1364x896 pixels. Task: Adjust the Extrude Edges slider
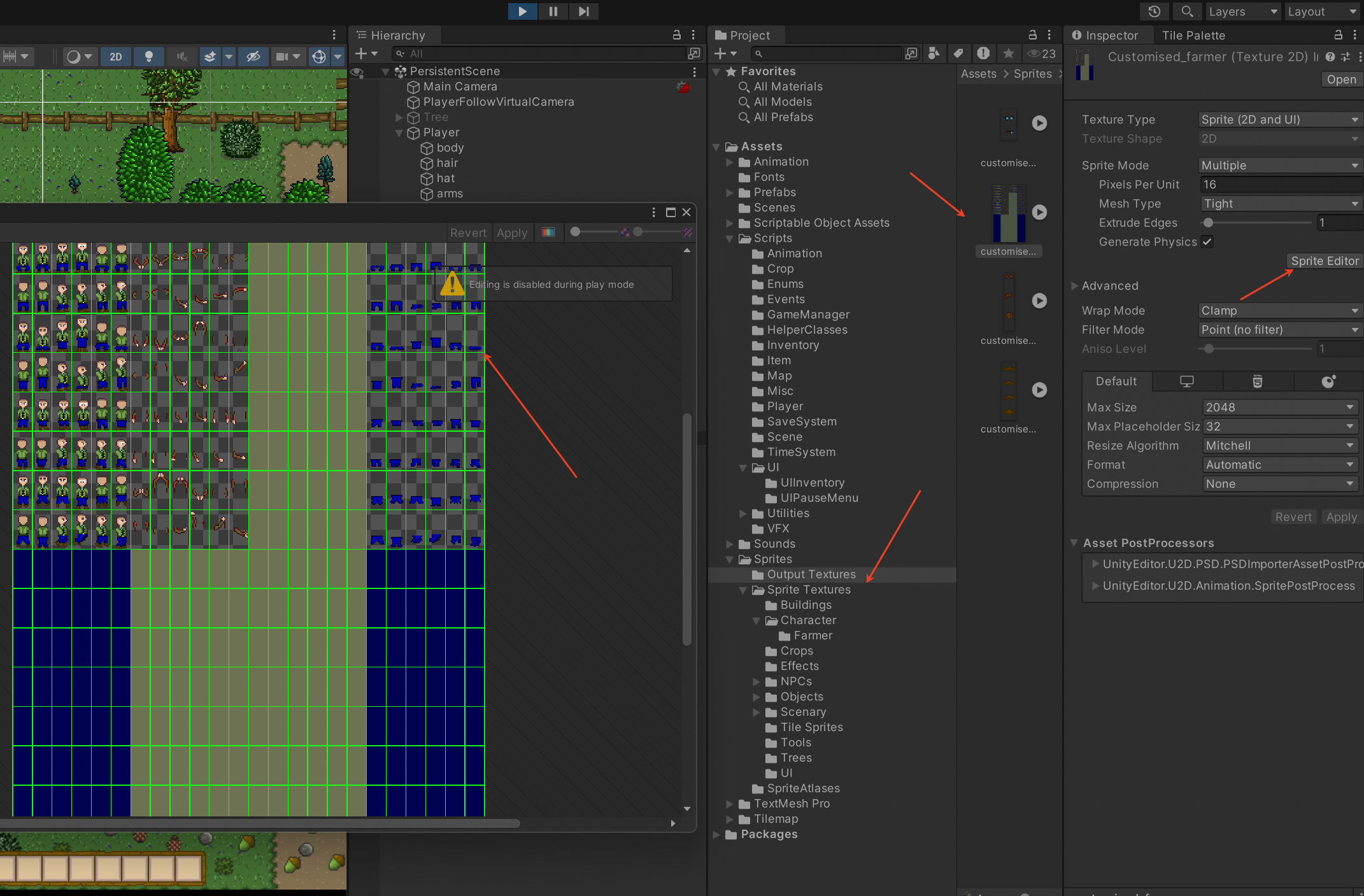[1208, 222]
